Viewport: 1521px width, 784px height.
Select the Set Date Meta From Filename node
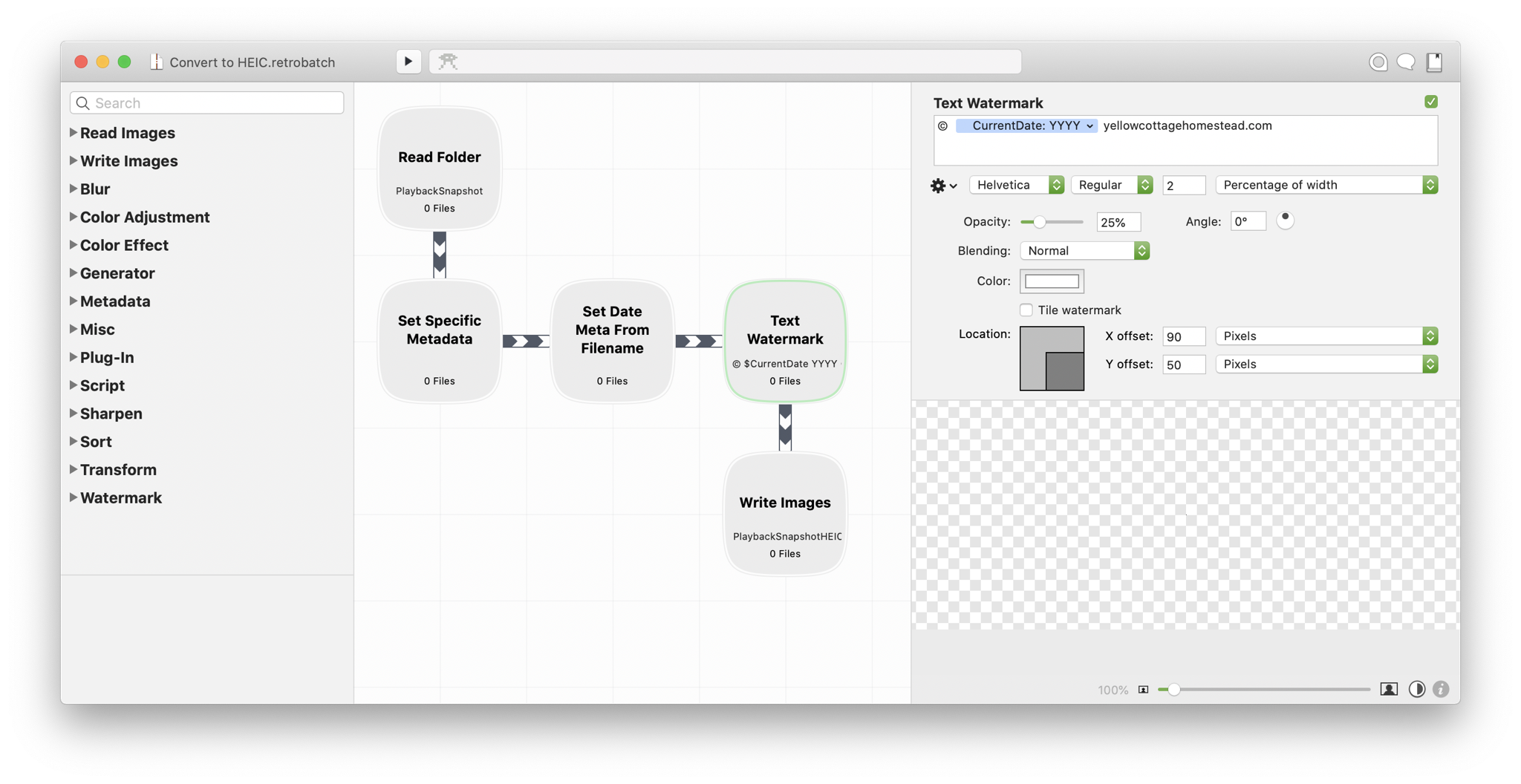click(x=612, y=342)
